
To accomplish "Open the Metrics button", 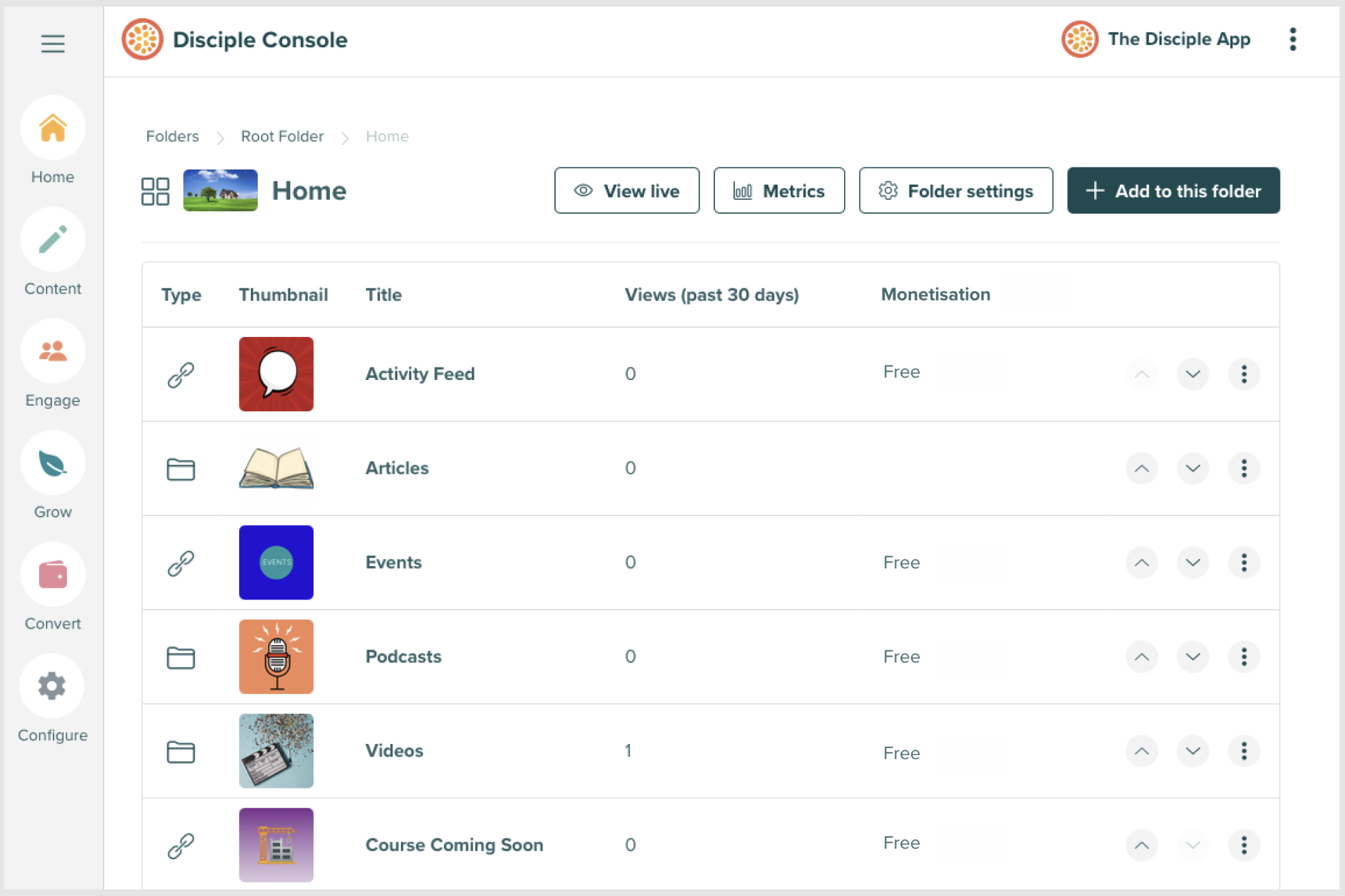I will (779, 191).
